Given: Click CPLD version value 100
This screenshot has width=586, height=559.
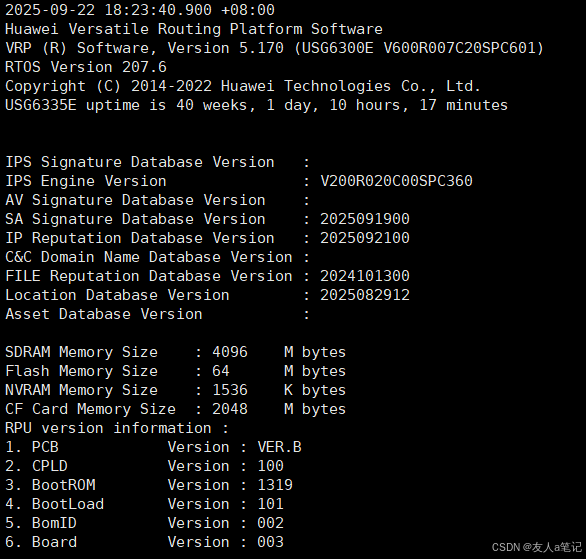Looking at the screenshot, I should pos(271,466).
